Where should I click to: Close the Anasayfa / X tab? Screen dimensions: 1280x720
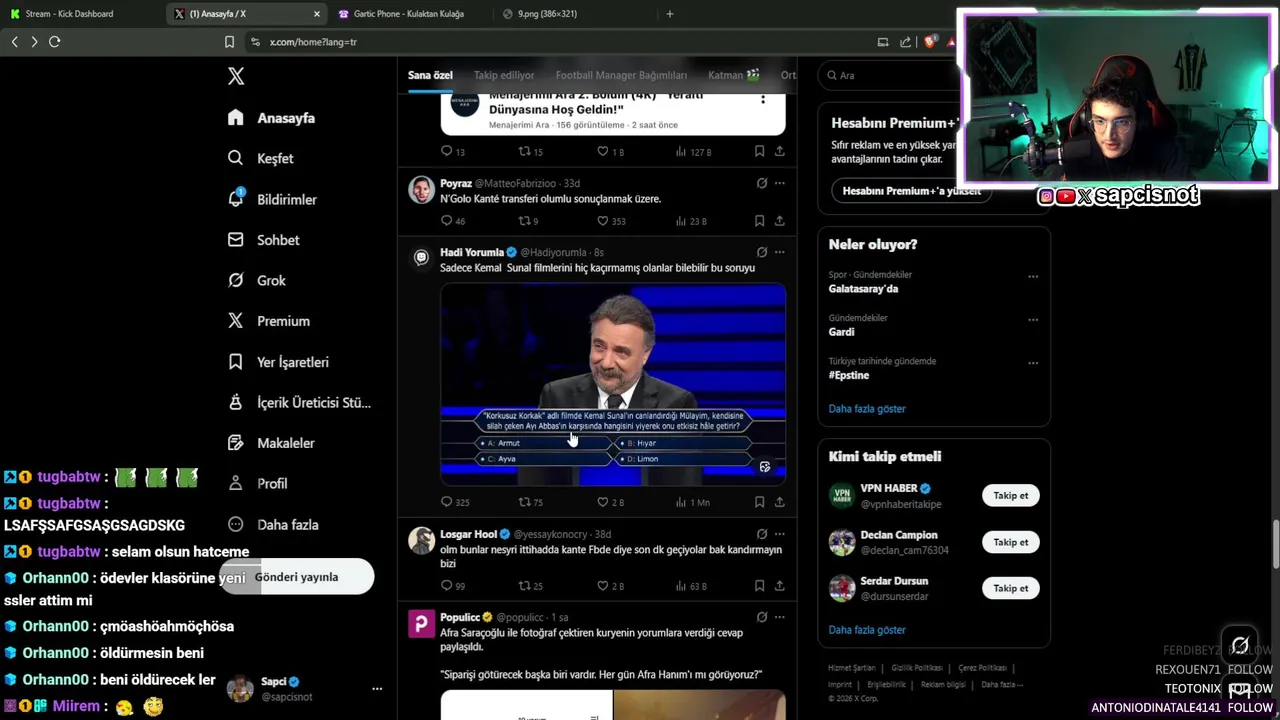coord(317,14)
